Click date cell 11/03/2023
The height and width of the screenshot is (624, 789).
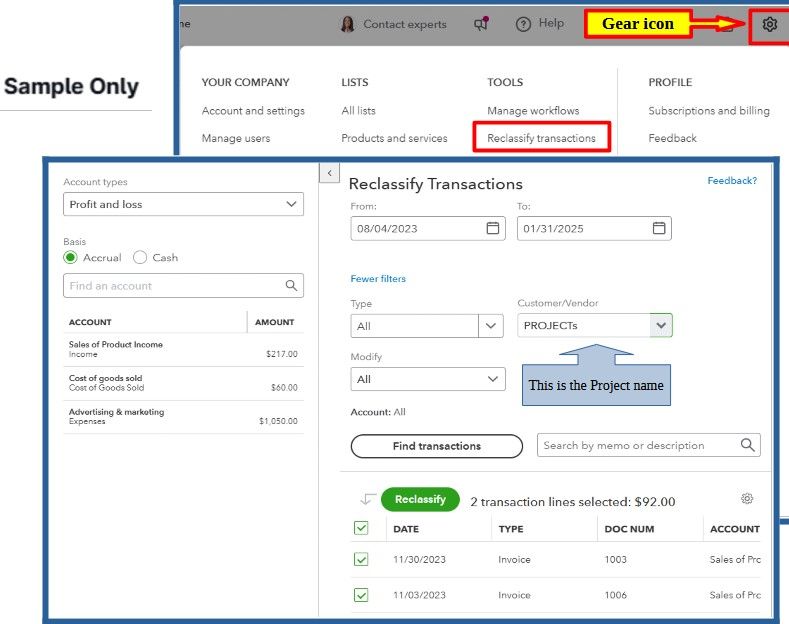[419, 595]
